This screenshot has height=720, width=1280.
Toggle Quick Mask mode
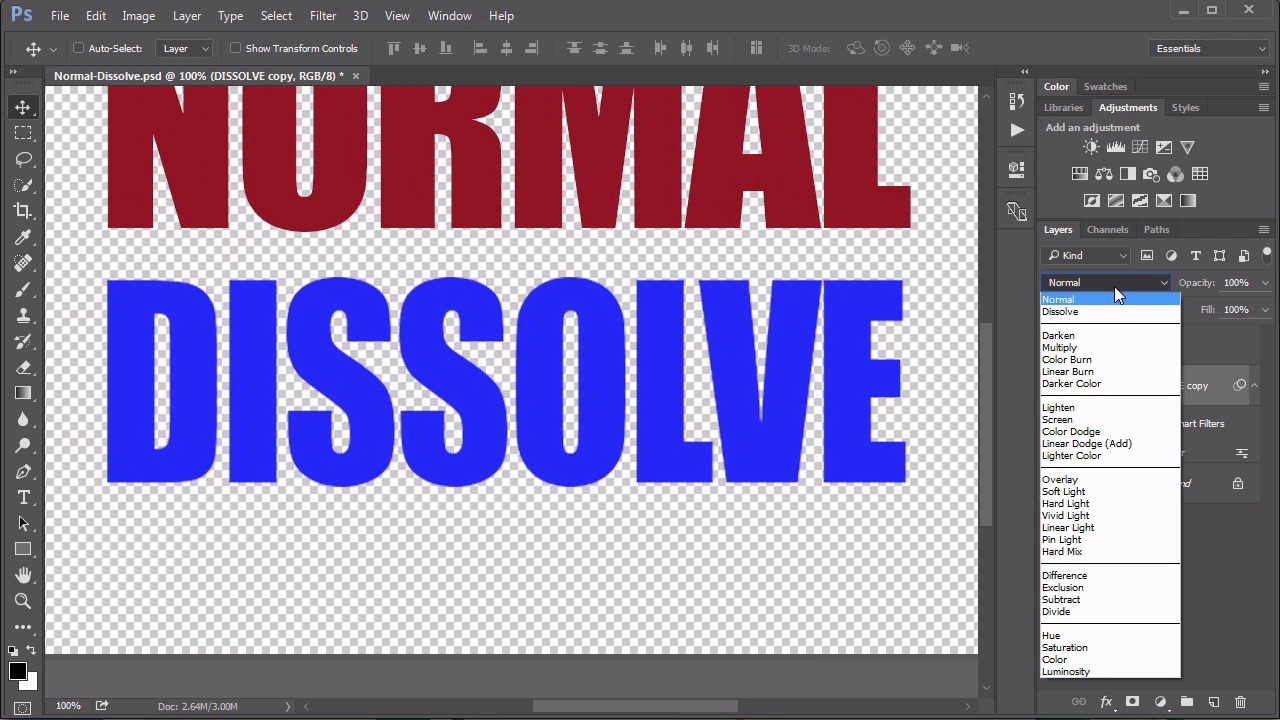point(23,708)
